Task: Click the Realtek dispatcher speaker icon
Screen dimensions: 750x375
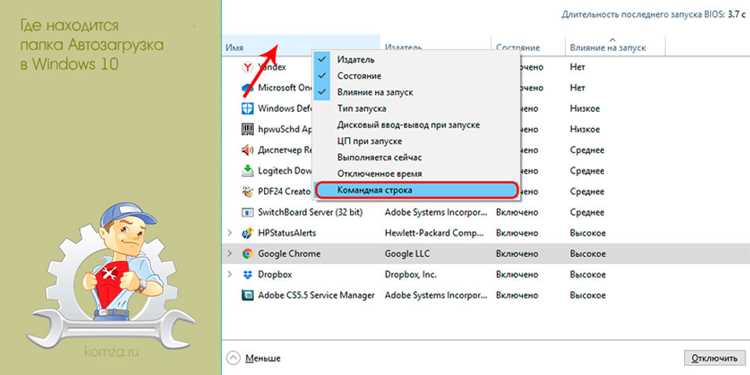Action: pyautogui.click(x=247, y=150)
